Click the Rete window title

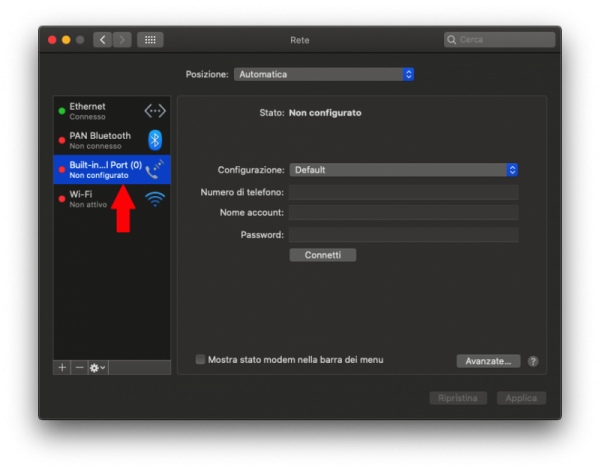[x=300, y=40]
